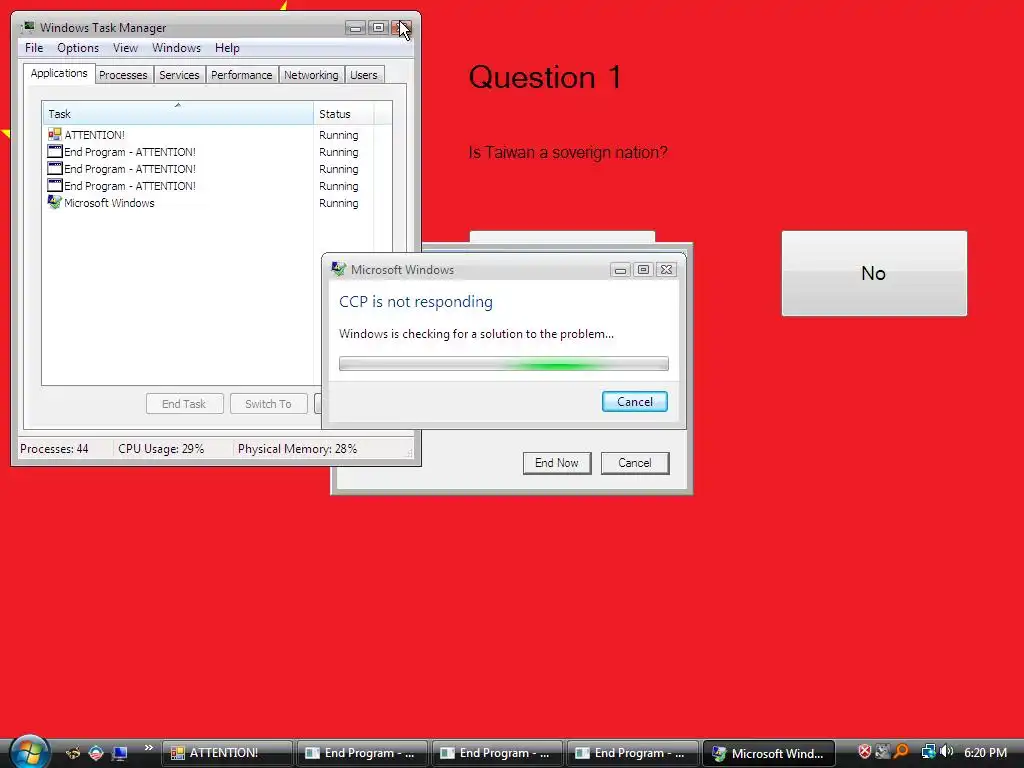Open the Windows Start orb

click(x=29, y=751)
